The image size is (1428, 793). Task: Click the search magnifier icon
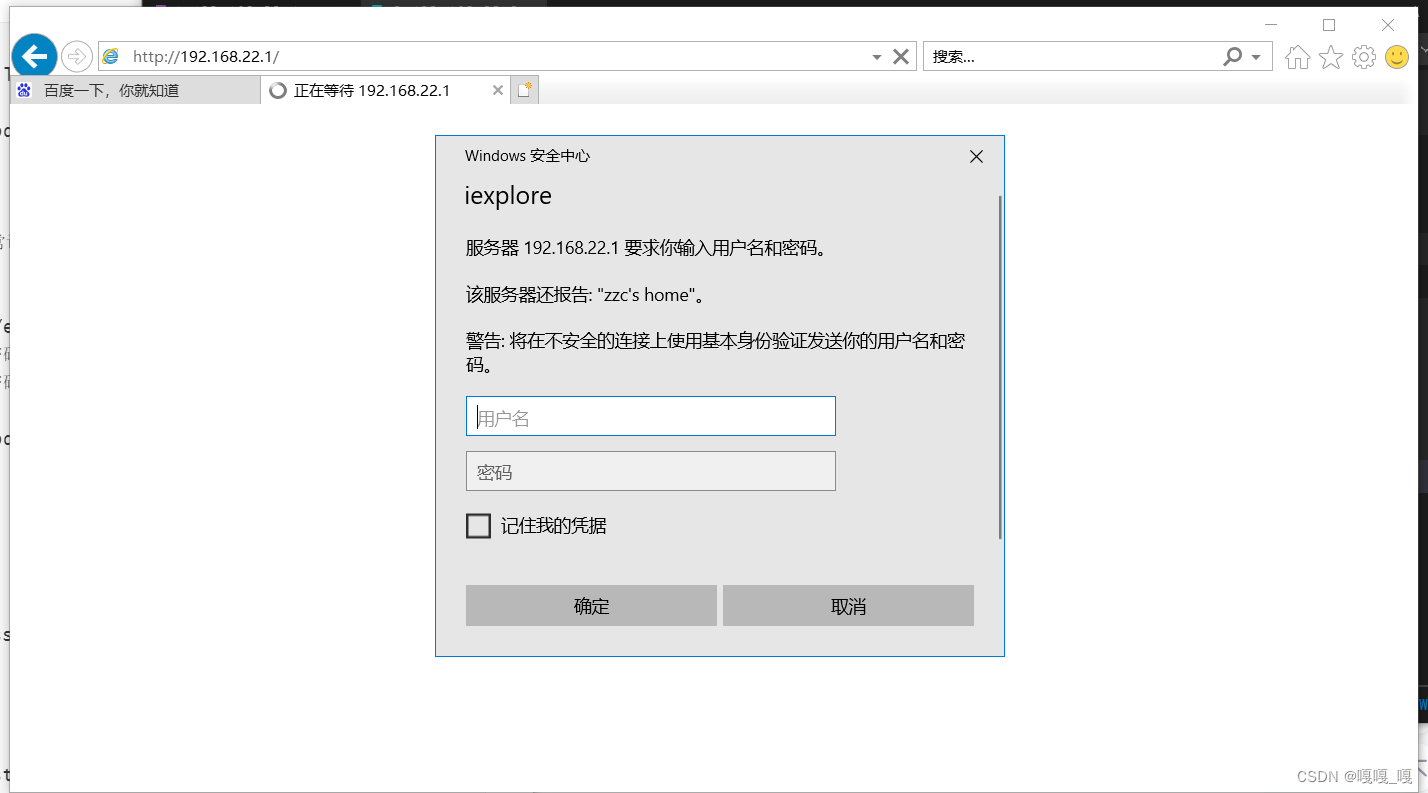(1233, 57)
